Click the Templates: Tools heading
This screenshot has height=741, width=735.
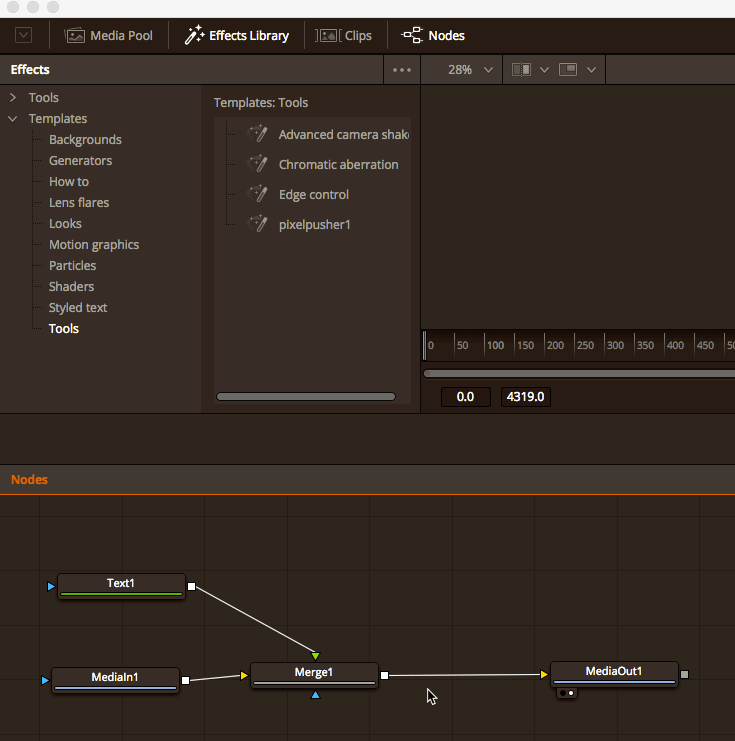(x=261, y=103)
